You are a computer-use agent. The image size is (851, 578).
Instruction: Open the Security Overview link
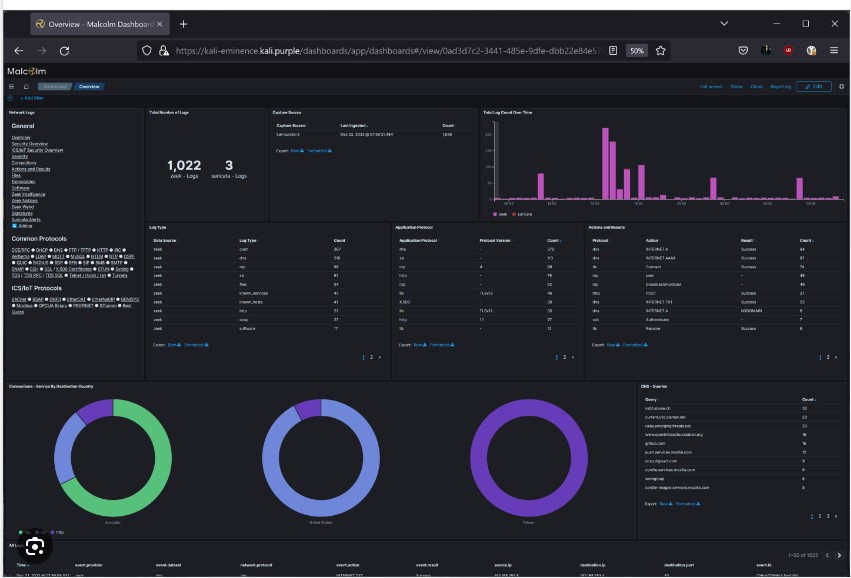click(30, 144)
